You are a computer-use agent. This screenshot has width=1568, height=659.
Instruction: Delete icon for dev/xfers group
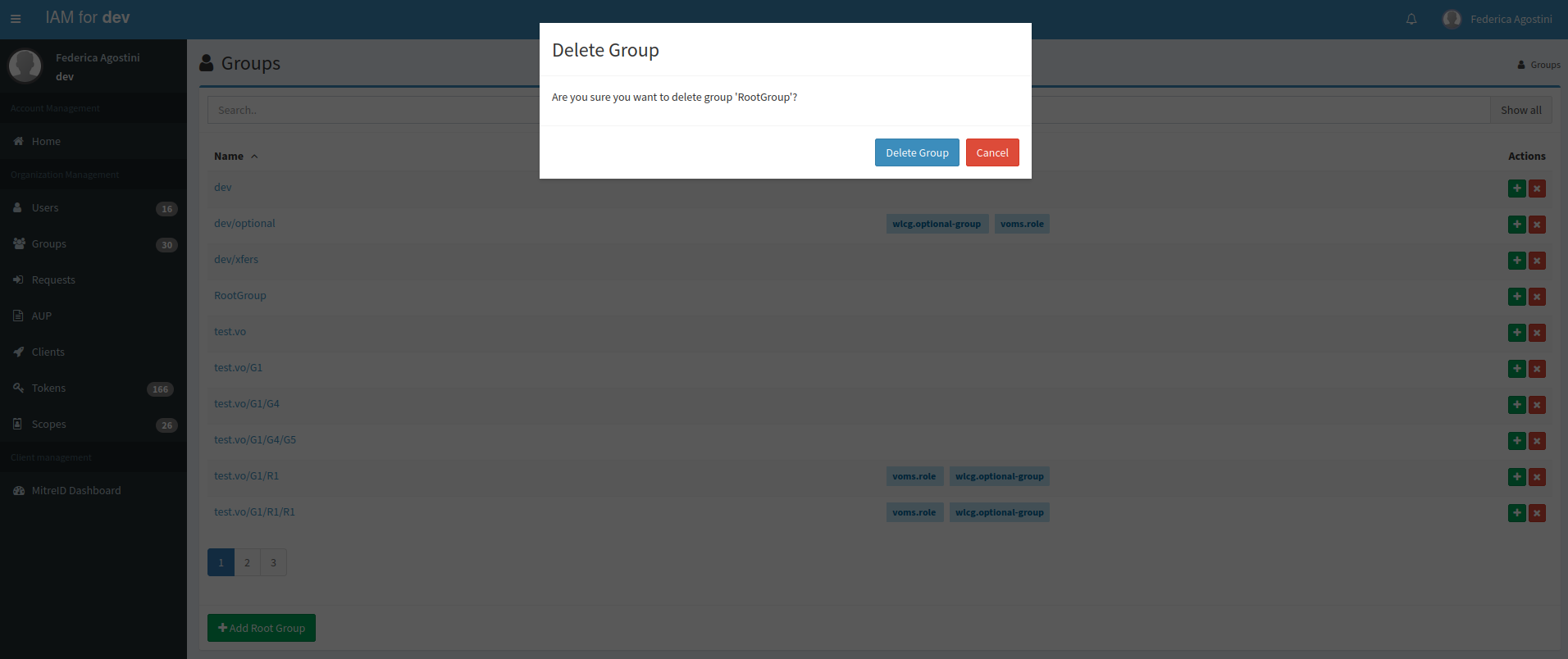coord(1538,261)
